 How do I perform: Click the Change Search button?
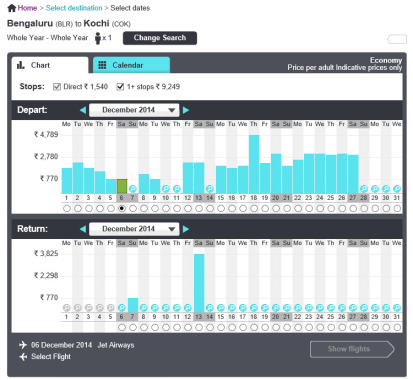pyautogui.click(x=160, y=38)
